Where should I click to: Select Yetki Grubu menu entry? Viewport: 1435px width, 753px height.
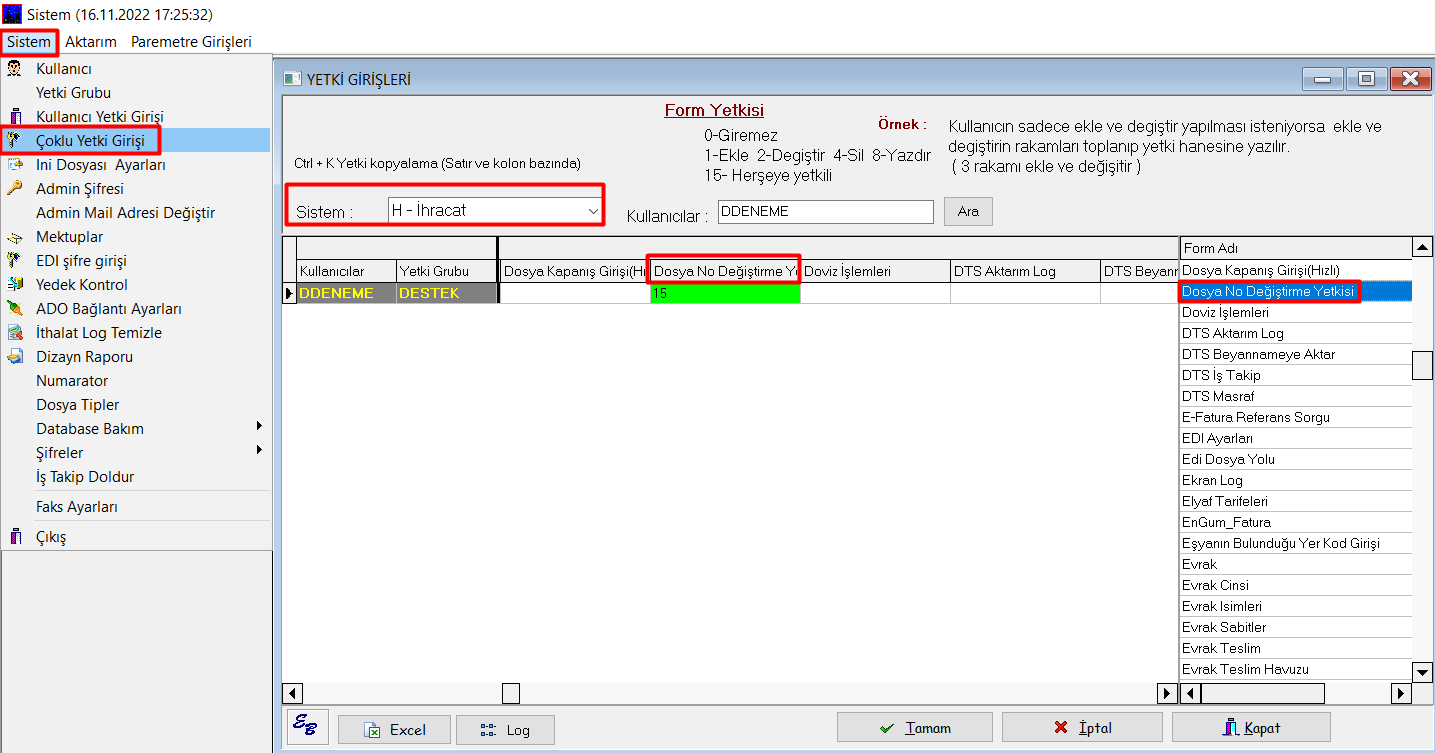(73, 93)
